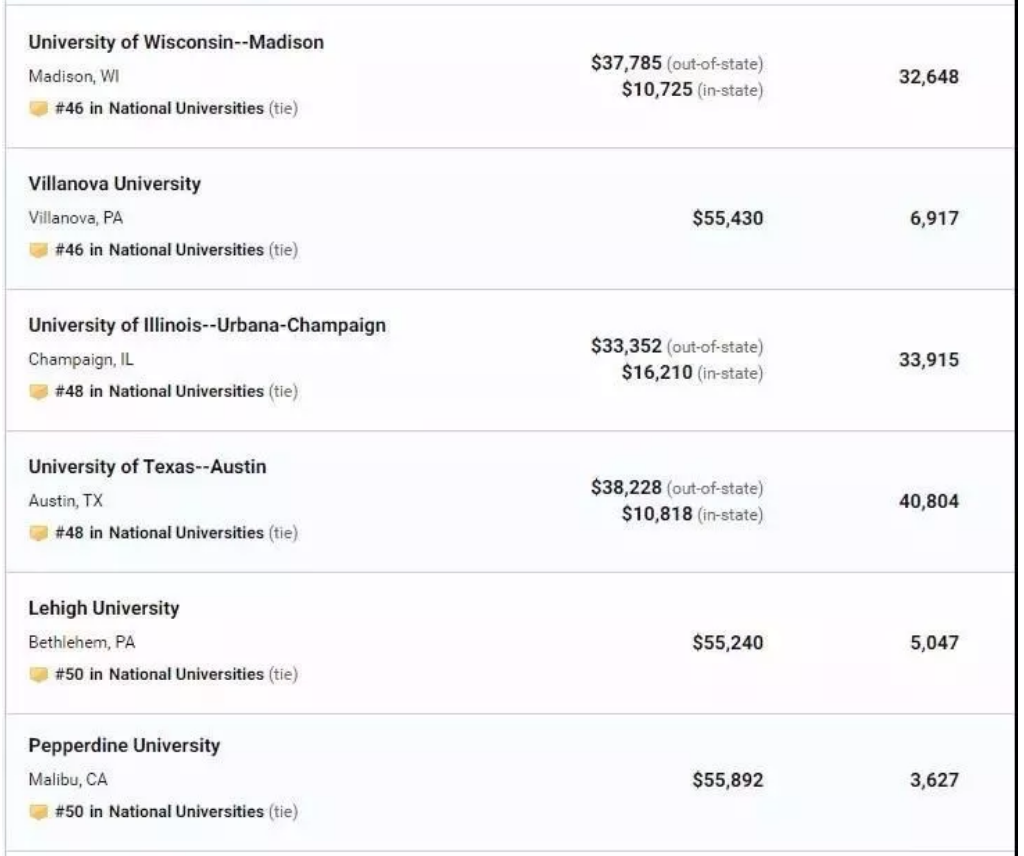This screenshot has height=856, width=1024.
Task: Click Wisconsin's $37,785 out-of-state tuition
Action: point(626,64)
